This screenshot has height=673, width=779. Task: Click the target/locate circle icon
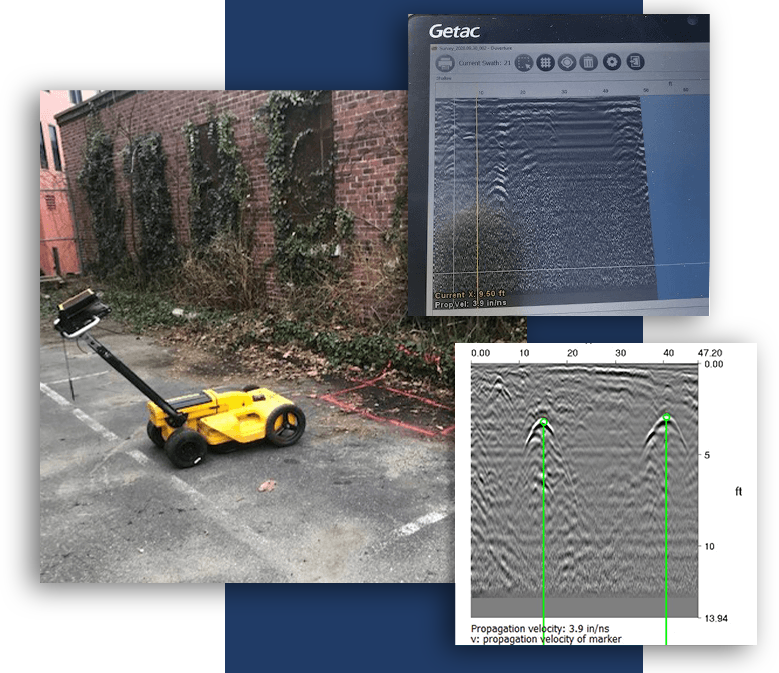tap(567, 63)
